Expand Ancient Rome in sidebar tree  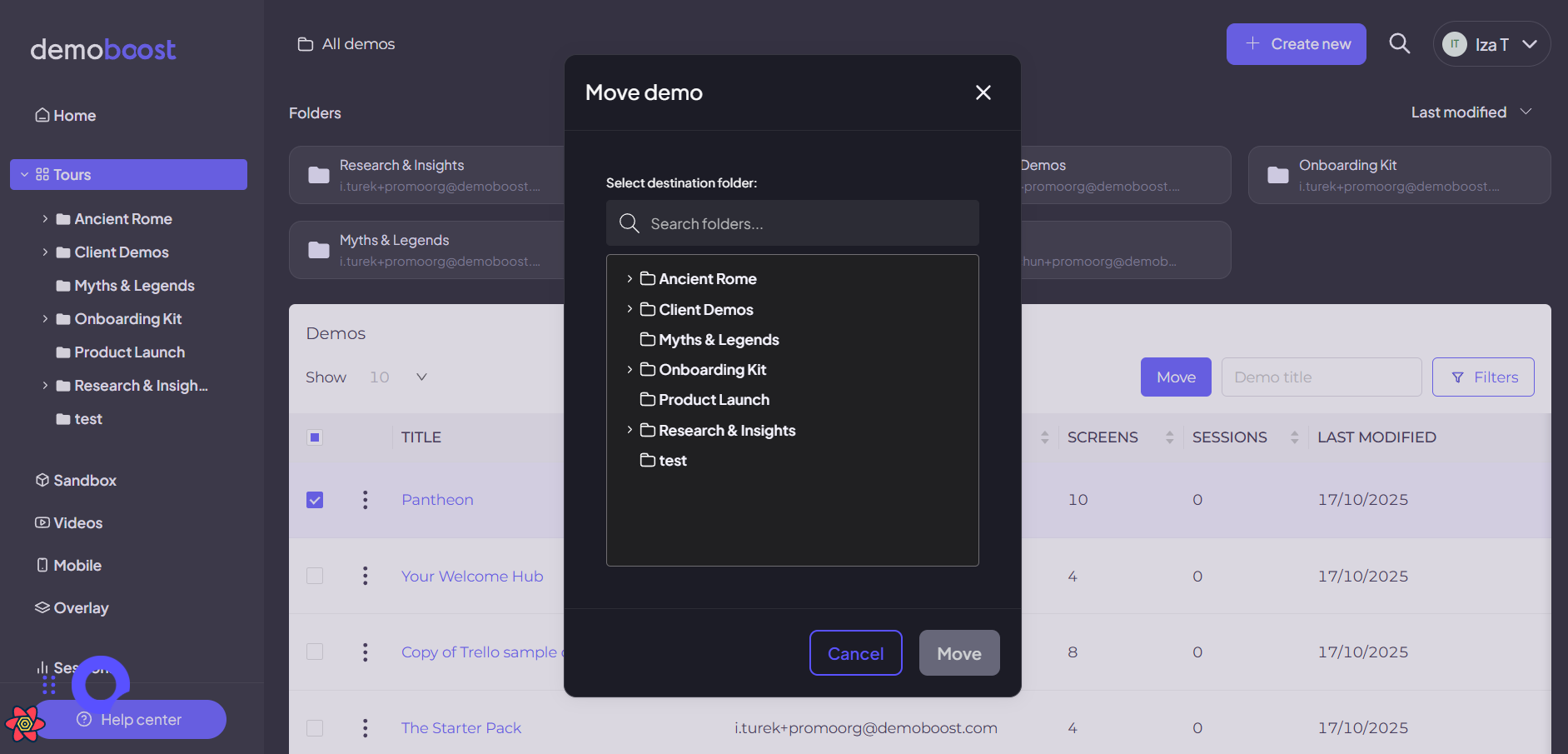pos(45,218)
